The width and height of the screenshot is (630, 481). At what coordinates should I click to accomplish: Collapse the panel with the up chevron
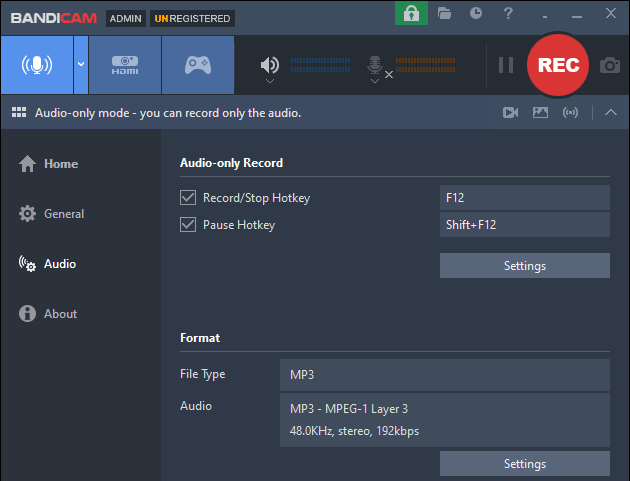point(611,113)
